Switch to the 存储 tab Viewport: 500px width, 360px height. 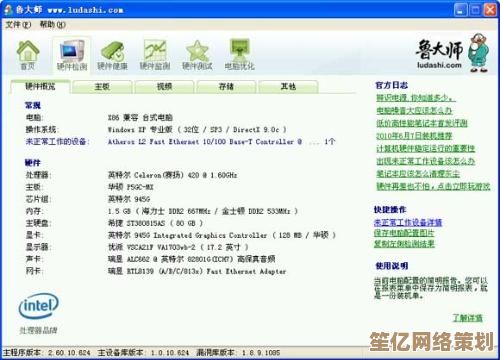click(x=226, y=87)
